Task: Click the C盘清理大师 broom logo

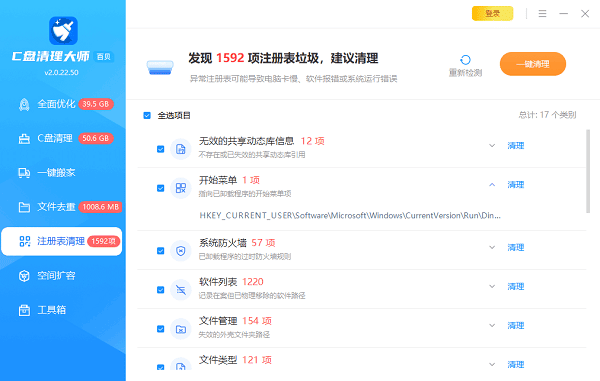Action: pos(63,31)
